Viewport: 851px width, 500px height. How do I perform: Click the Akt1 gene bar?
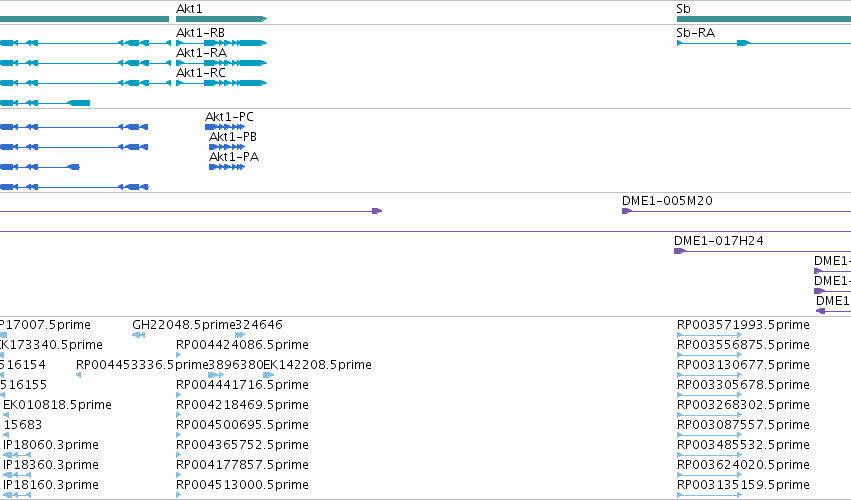click(x=221, y=19)
